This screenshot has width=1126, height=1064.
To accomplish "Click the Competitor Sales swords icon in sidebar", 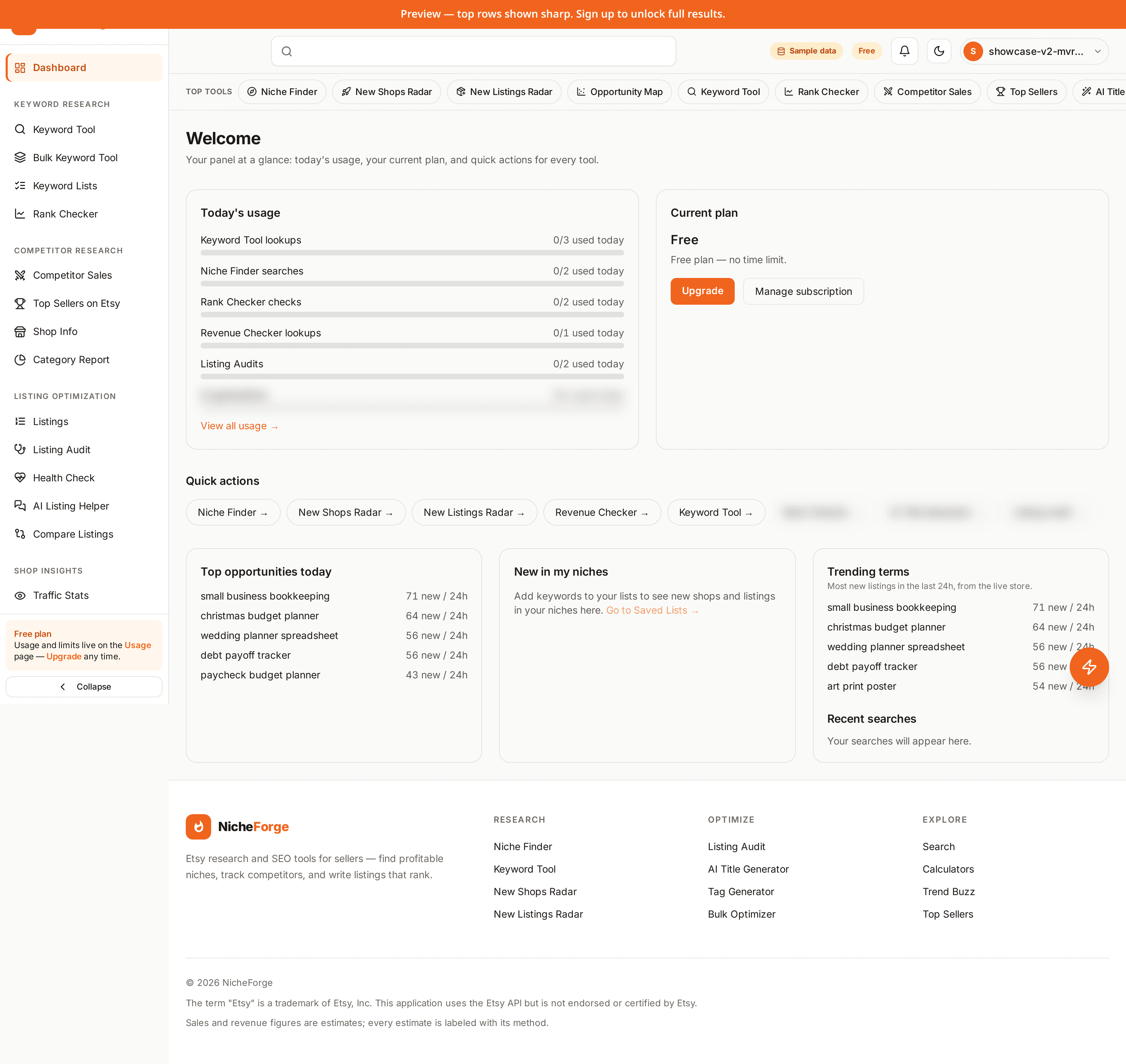I will [x=20, y=275].
